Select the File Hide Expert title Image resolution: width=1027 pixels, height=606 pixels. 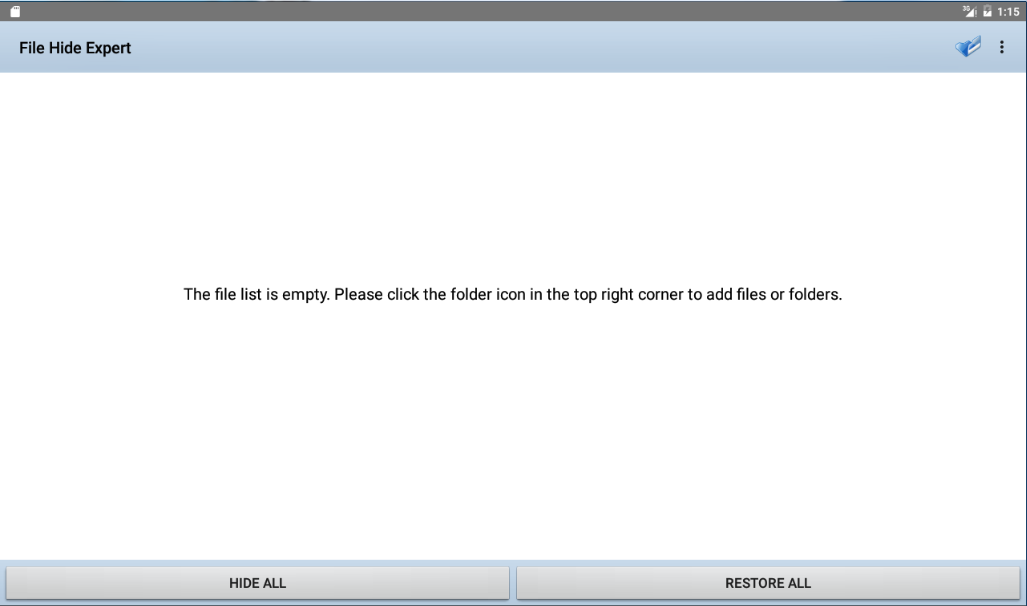point(75,48)
